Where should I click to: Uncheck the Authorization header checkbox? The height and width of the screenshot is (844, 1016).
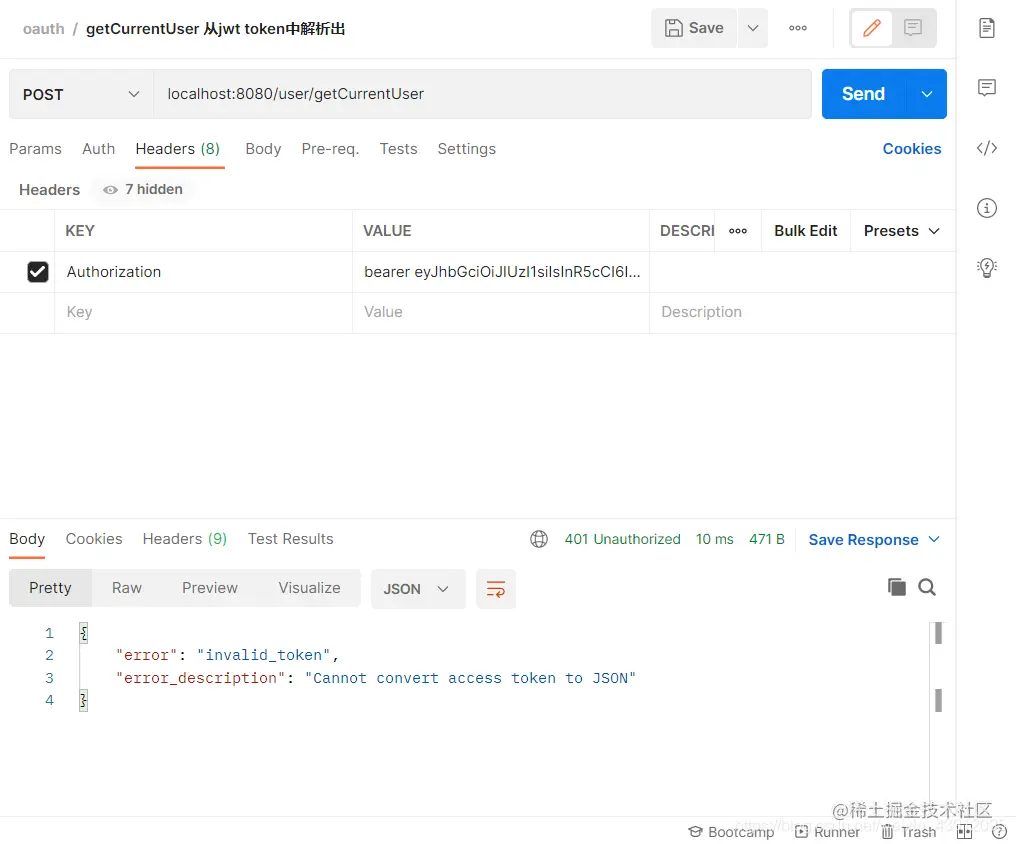[38, 271]
